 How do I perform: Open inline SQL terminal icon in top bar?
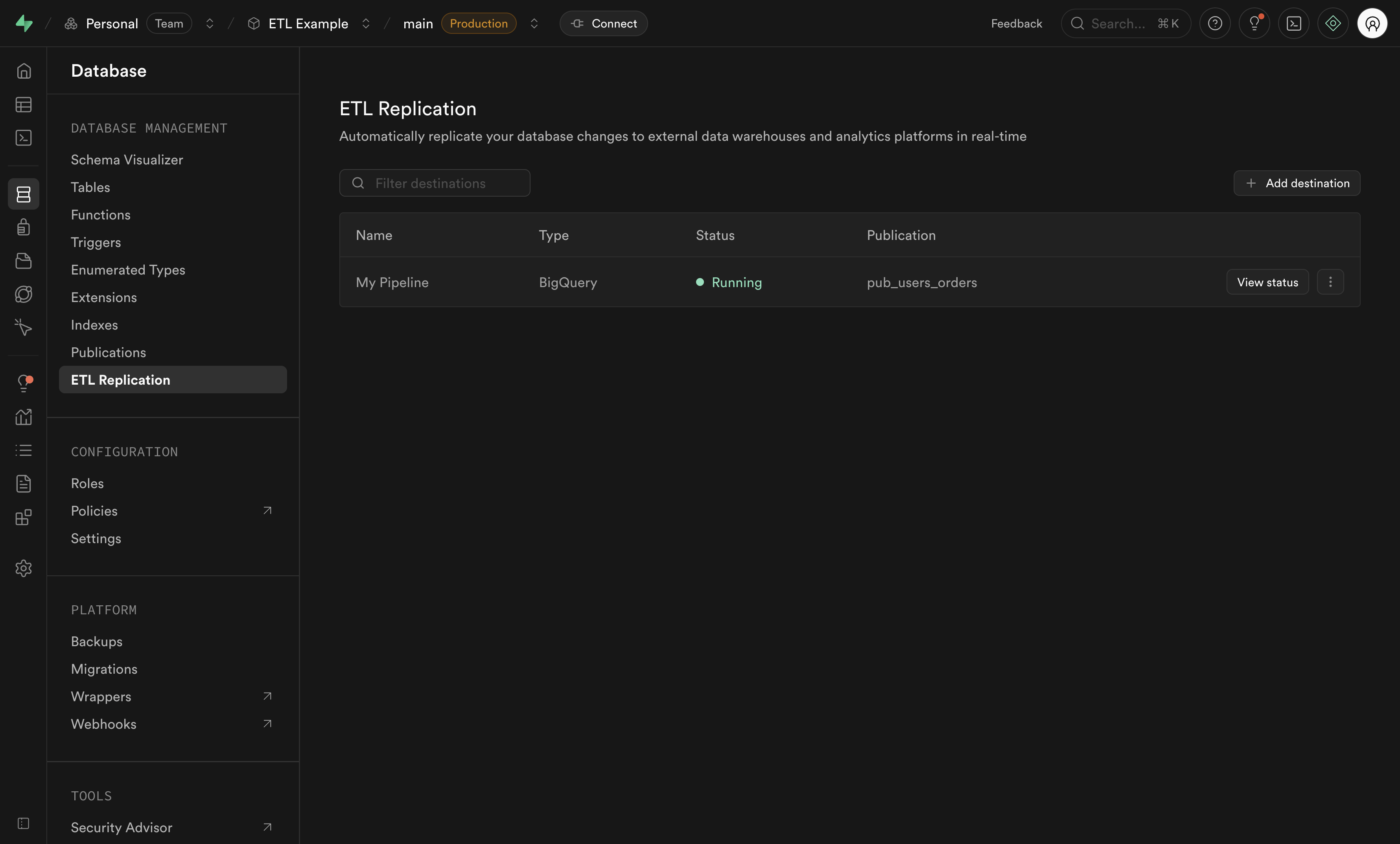tap(1294, 23)
